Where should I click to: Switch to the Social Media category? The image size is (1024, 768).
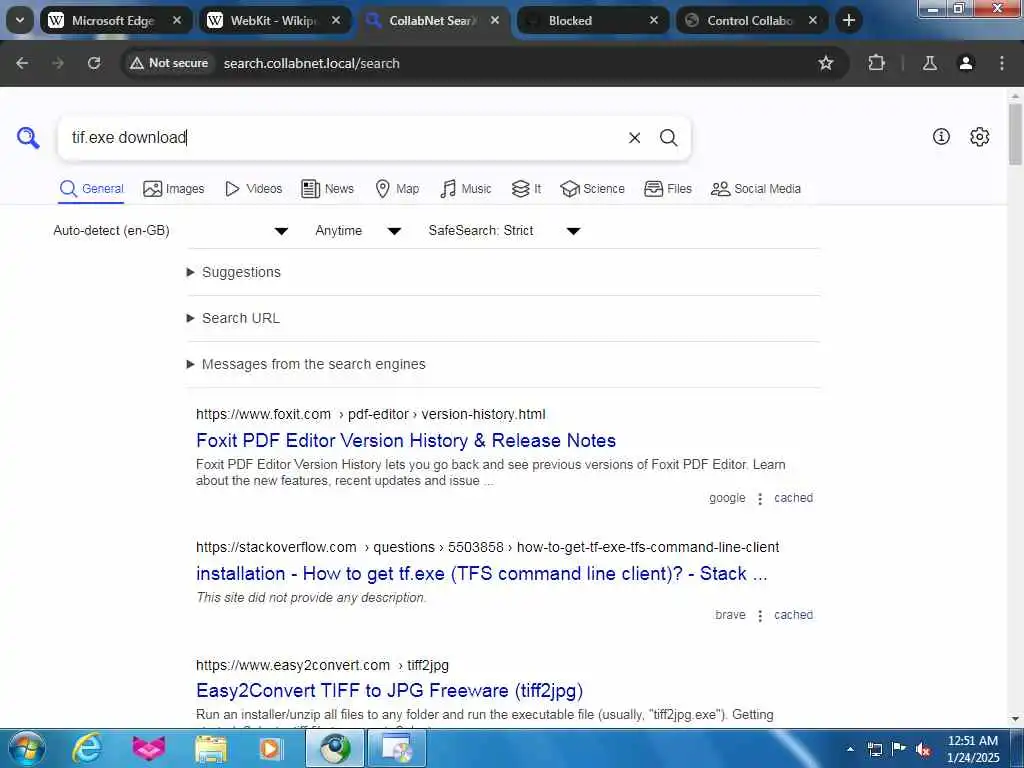pyautogui.click(x=756, y=189)
